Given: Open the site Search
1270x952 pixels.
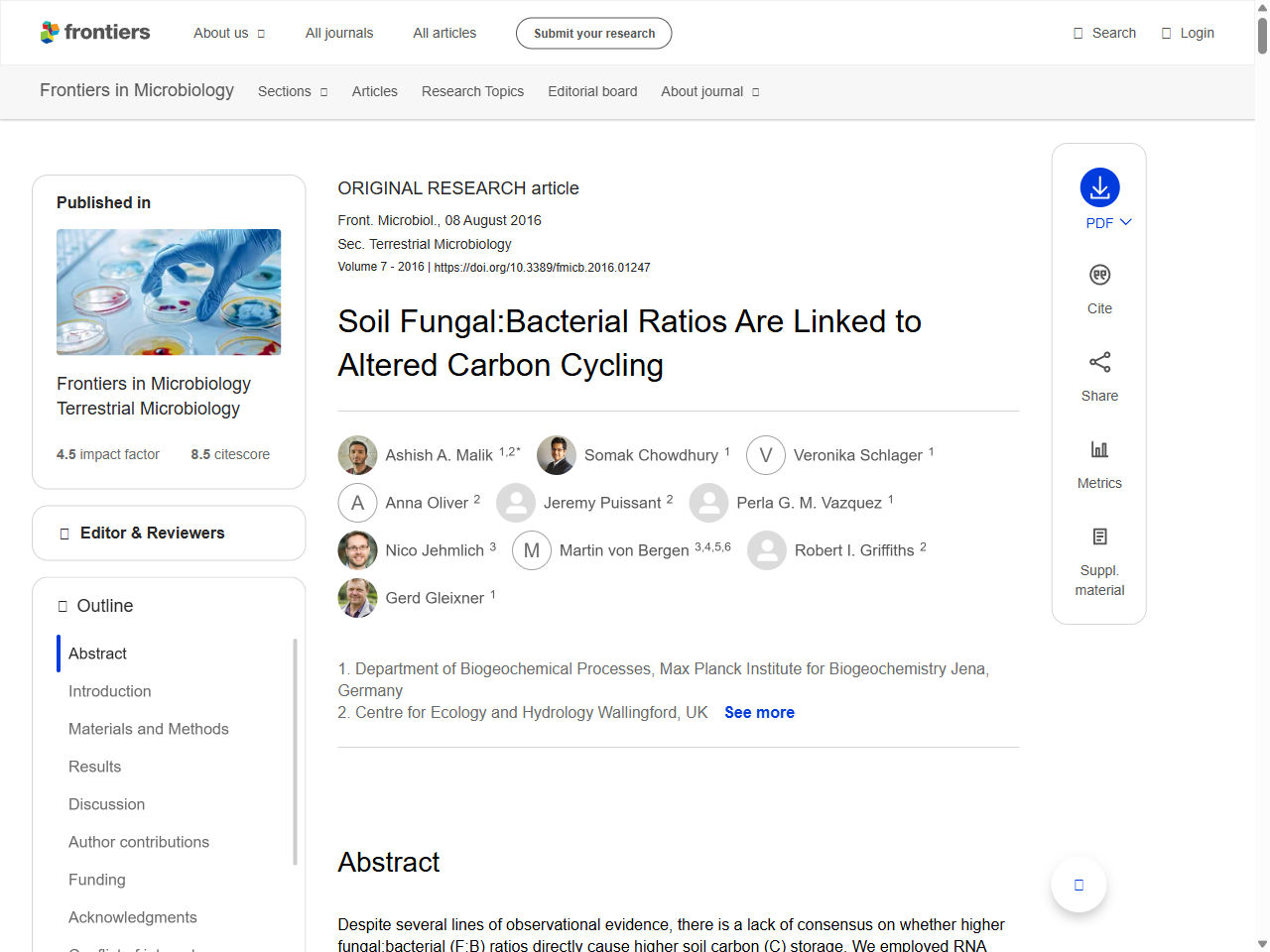Looking at the screenshot, I should click(1104, 33).
